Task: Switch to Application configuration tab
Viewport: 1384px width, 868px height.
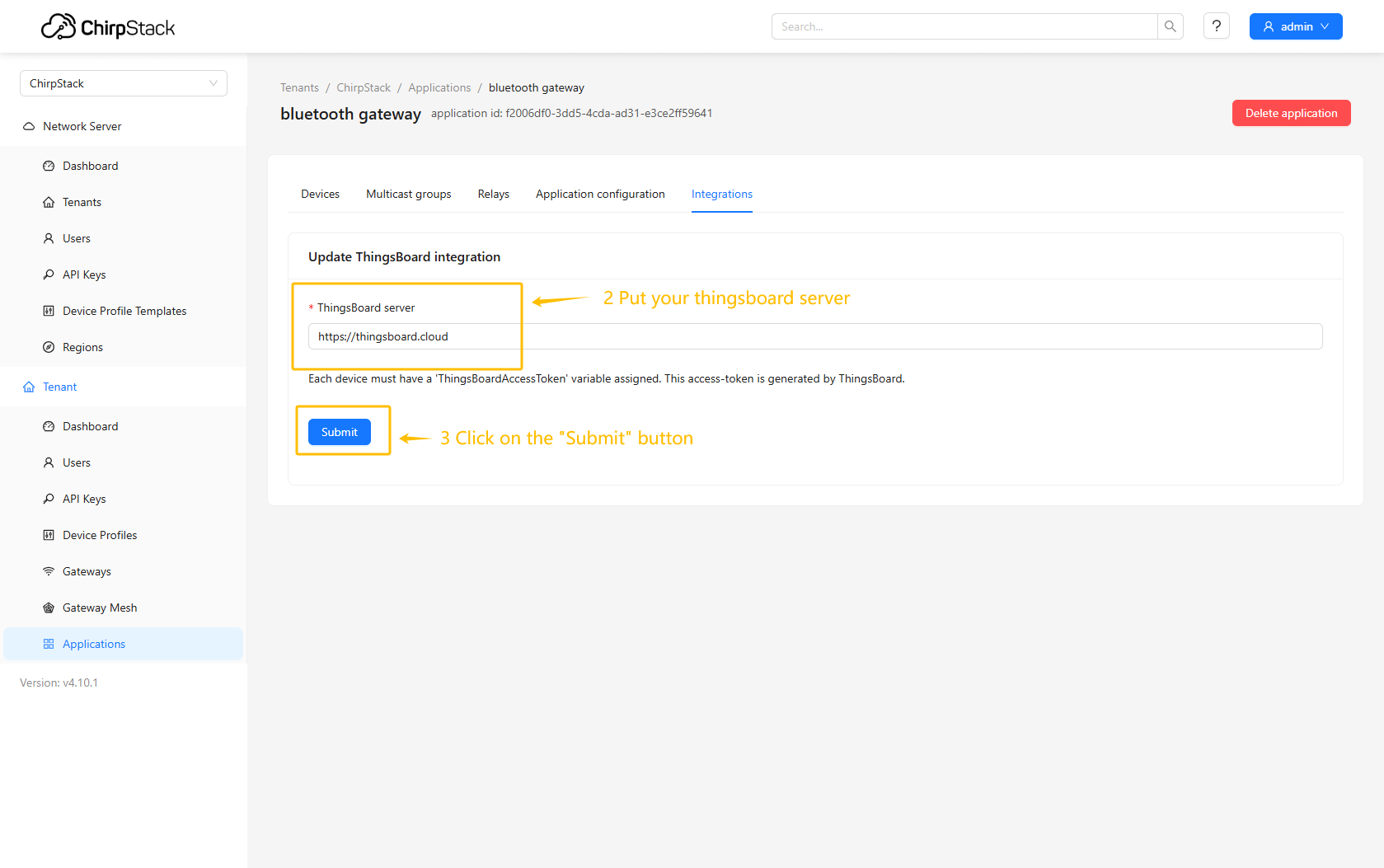Action: pyautogui.click(x=599, y=194)
